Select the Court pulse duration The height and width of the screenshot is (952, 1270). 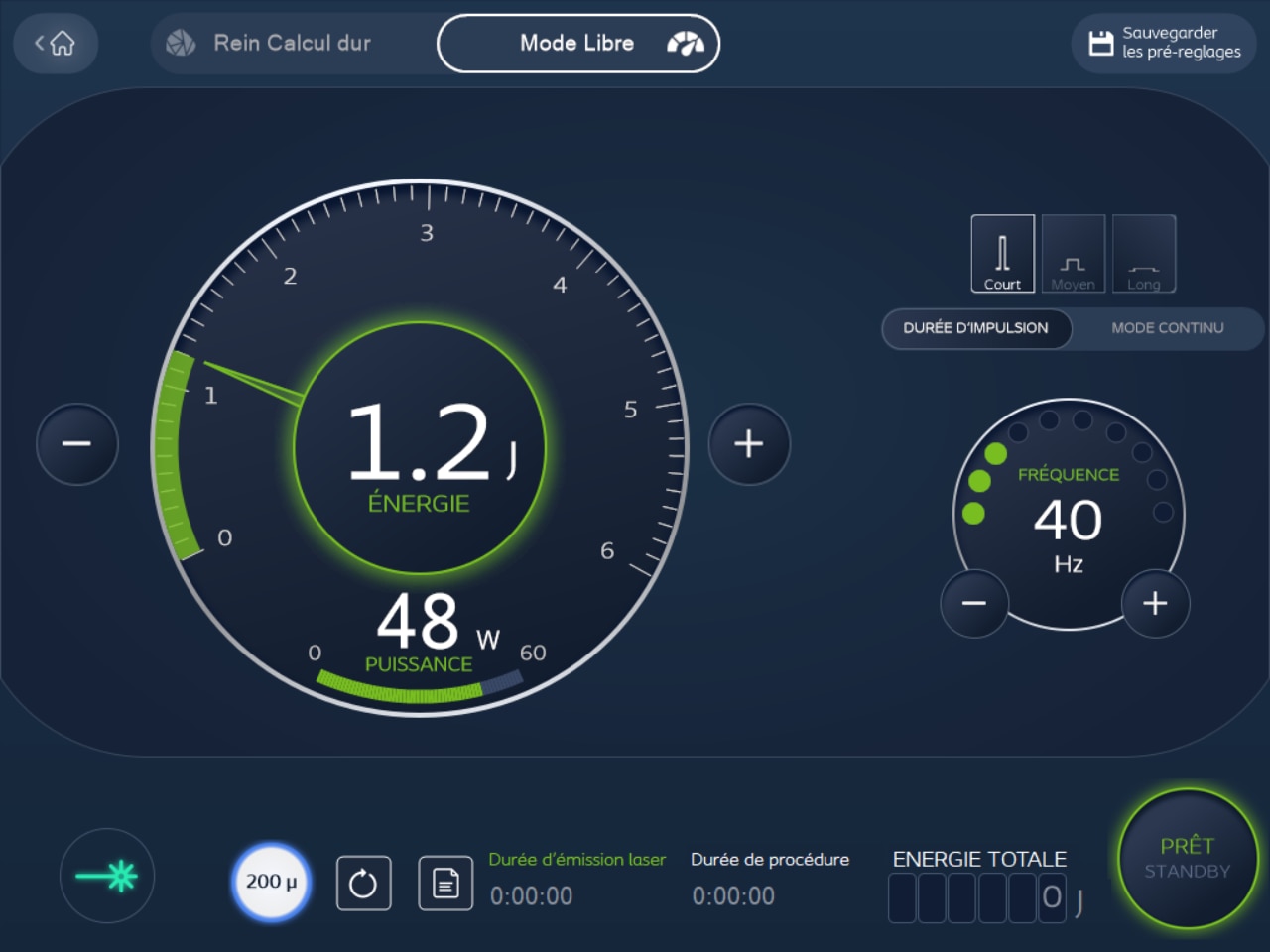click(1003, 254)
